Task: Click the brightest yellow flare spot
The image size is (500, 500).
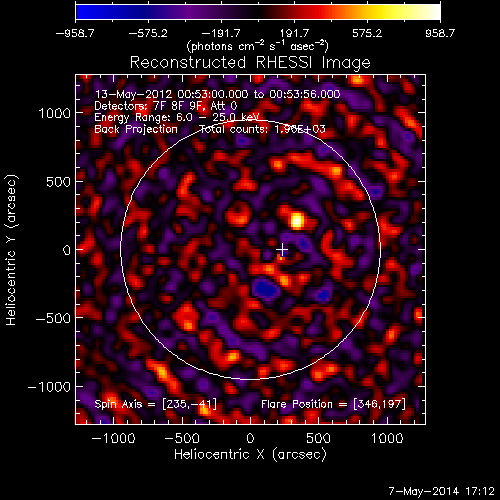Action: pos(297,221)
